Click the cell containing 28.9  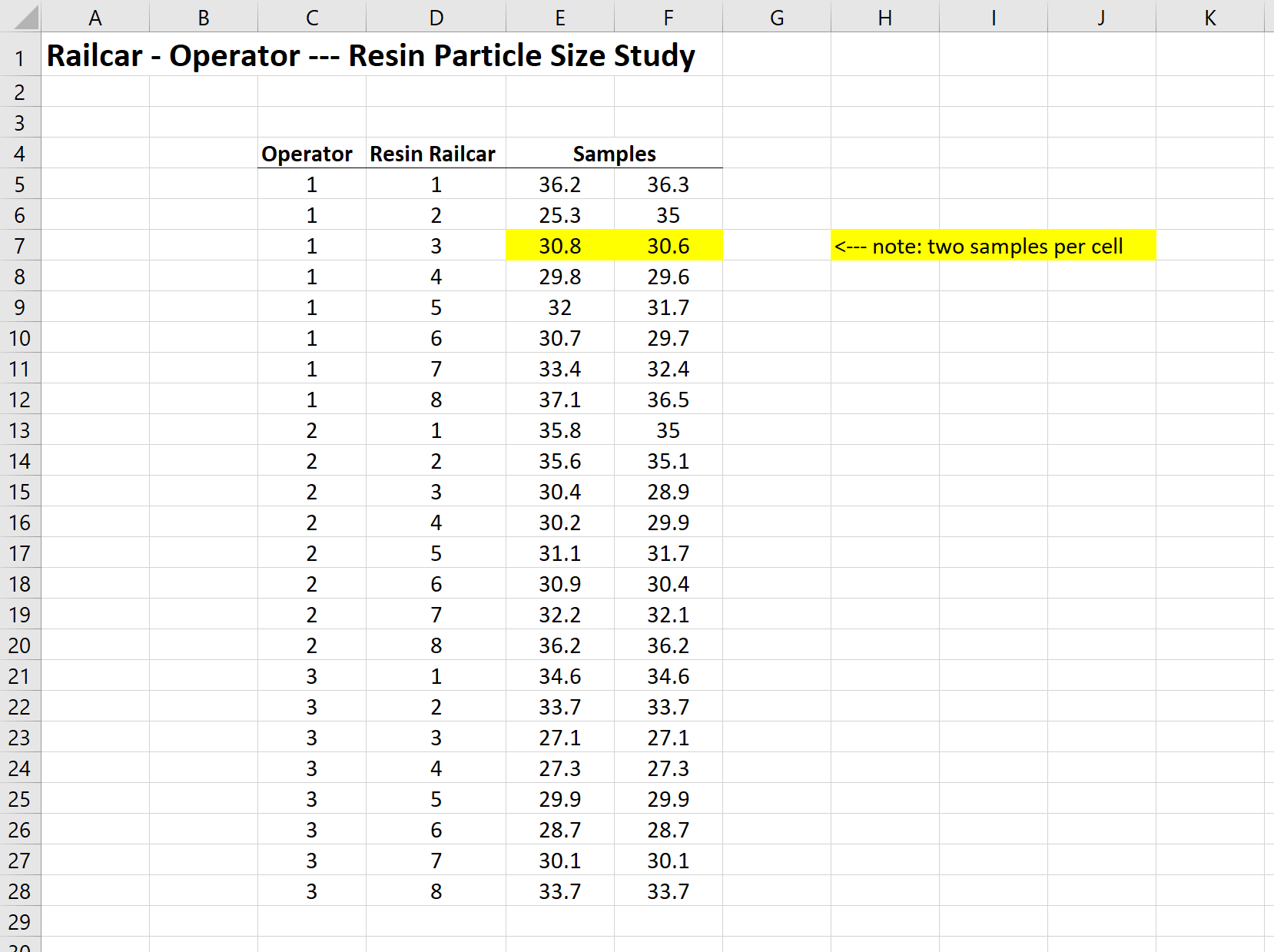click(x=669, y=492)
